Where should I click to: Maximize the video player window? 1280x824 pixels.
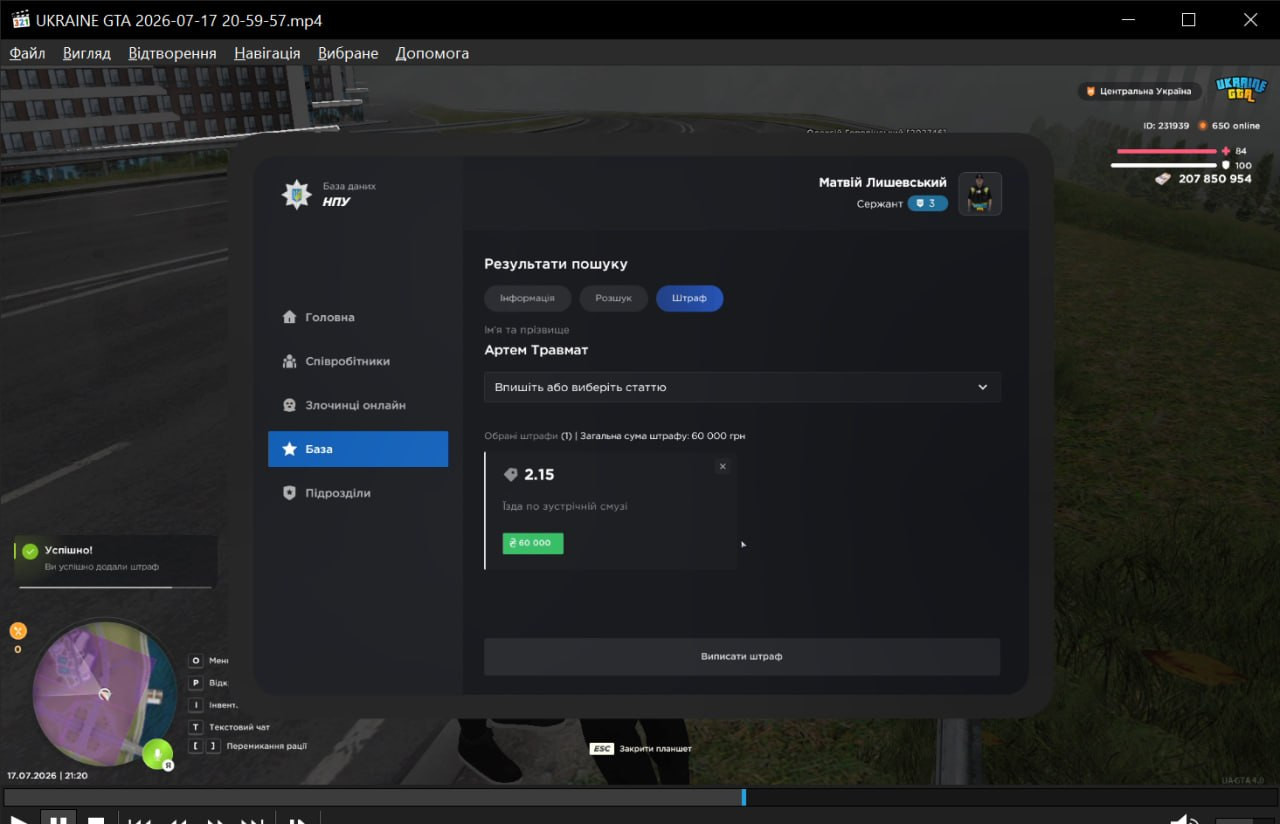(1188, 20)
